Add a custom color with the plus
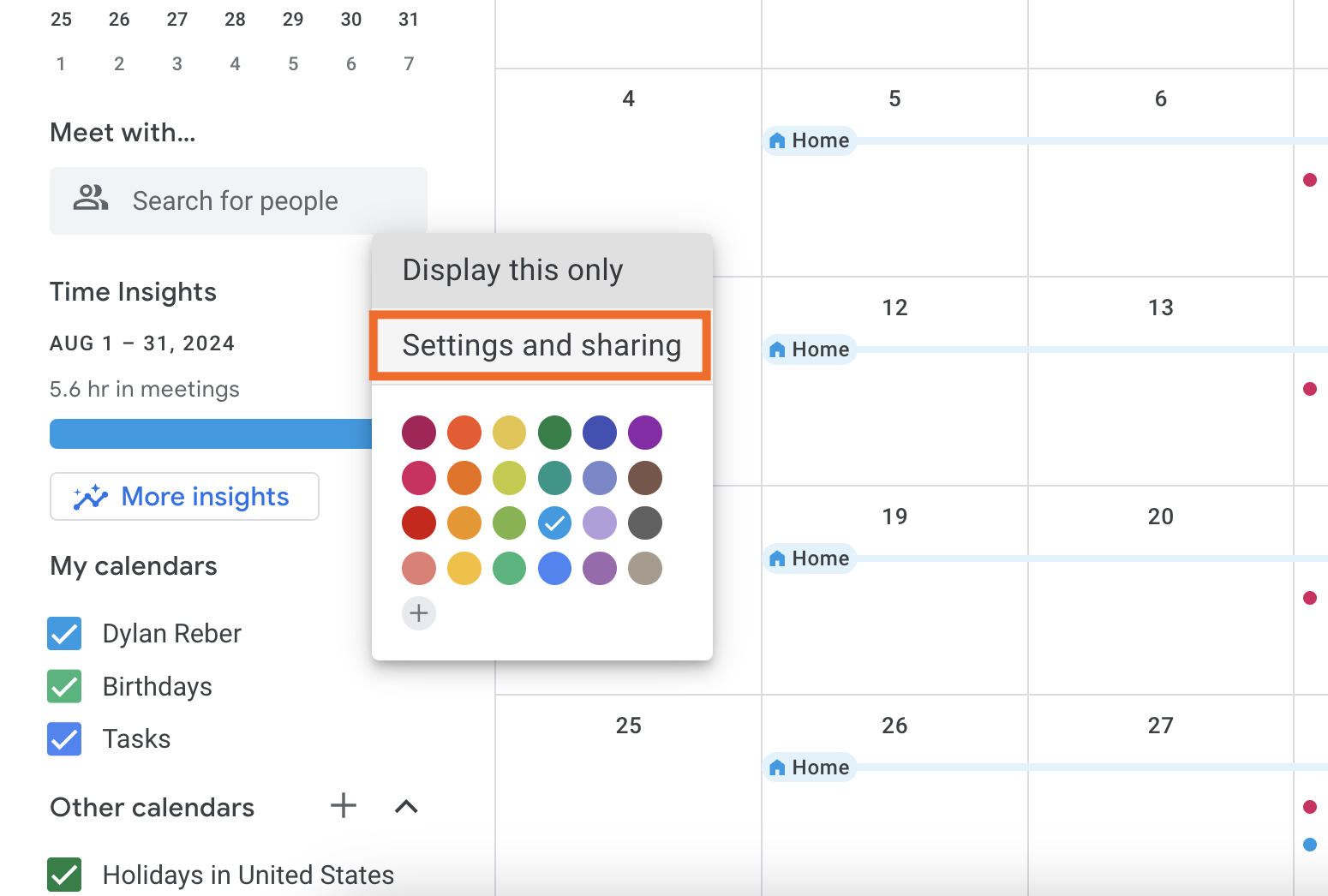1328x896 pixels. click(x=419, y=613)
